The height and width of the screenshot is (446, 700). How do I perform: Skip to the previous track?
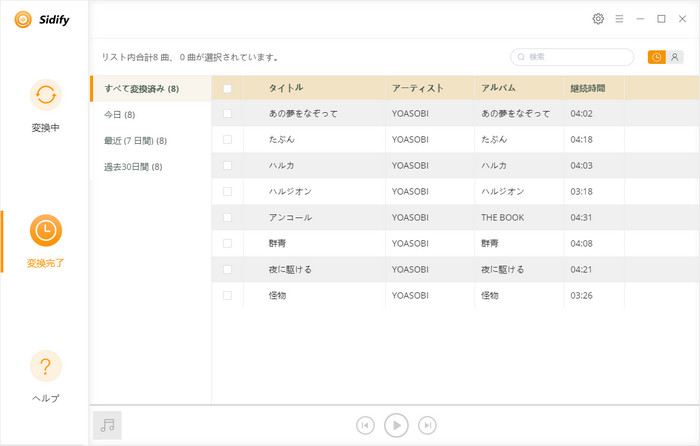365,425
